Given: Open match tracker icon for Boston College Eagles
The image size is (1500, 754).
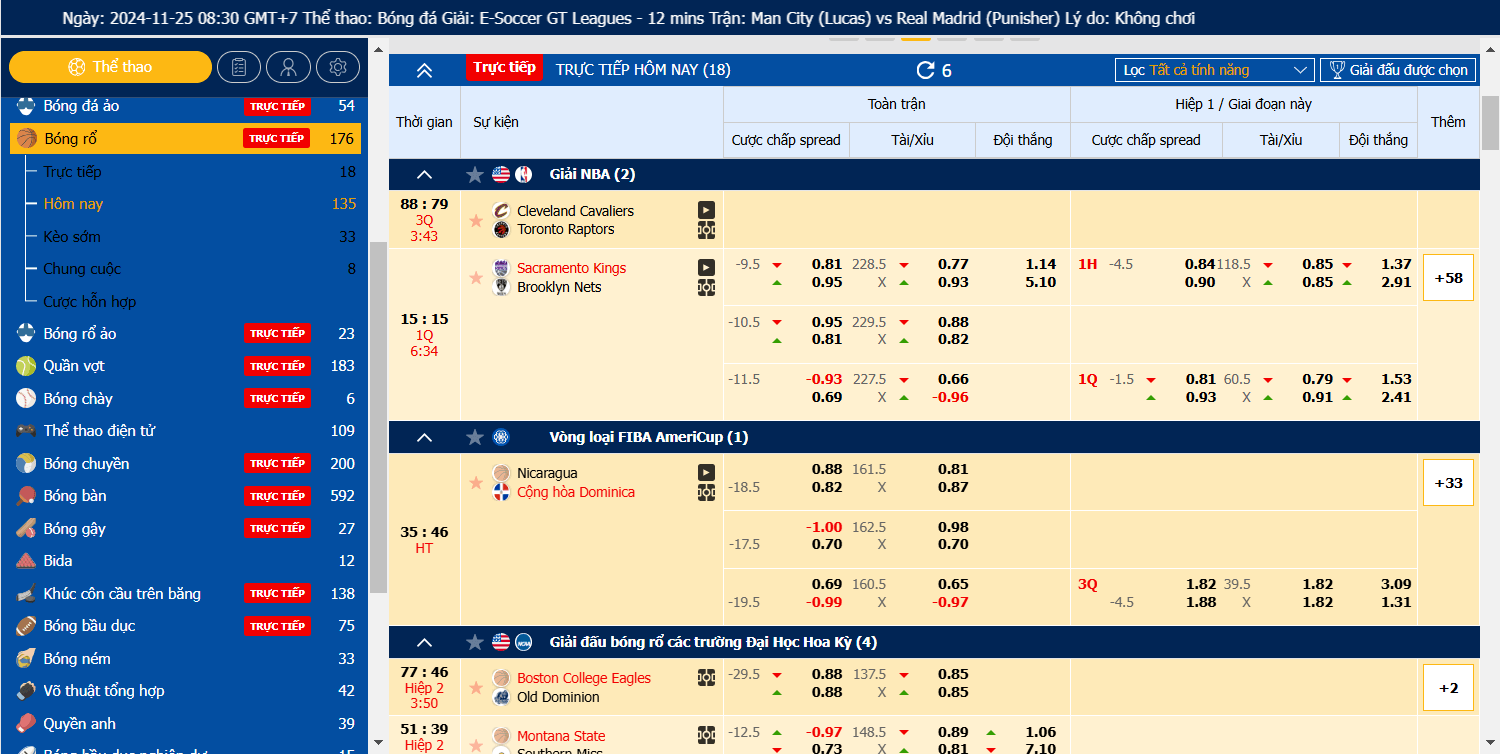Looking at the screenshot, I should (x=706, y=678).
